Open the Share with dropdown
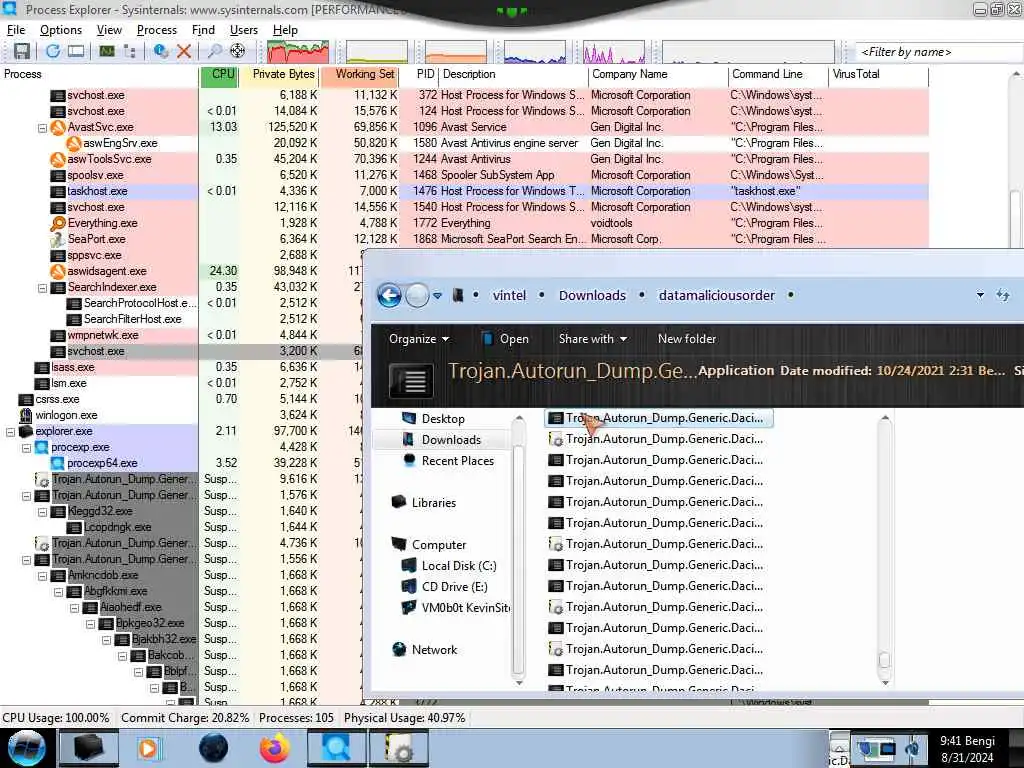Image resolution: width=1024 pixels, height=768 pixels. point(592,339)
